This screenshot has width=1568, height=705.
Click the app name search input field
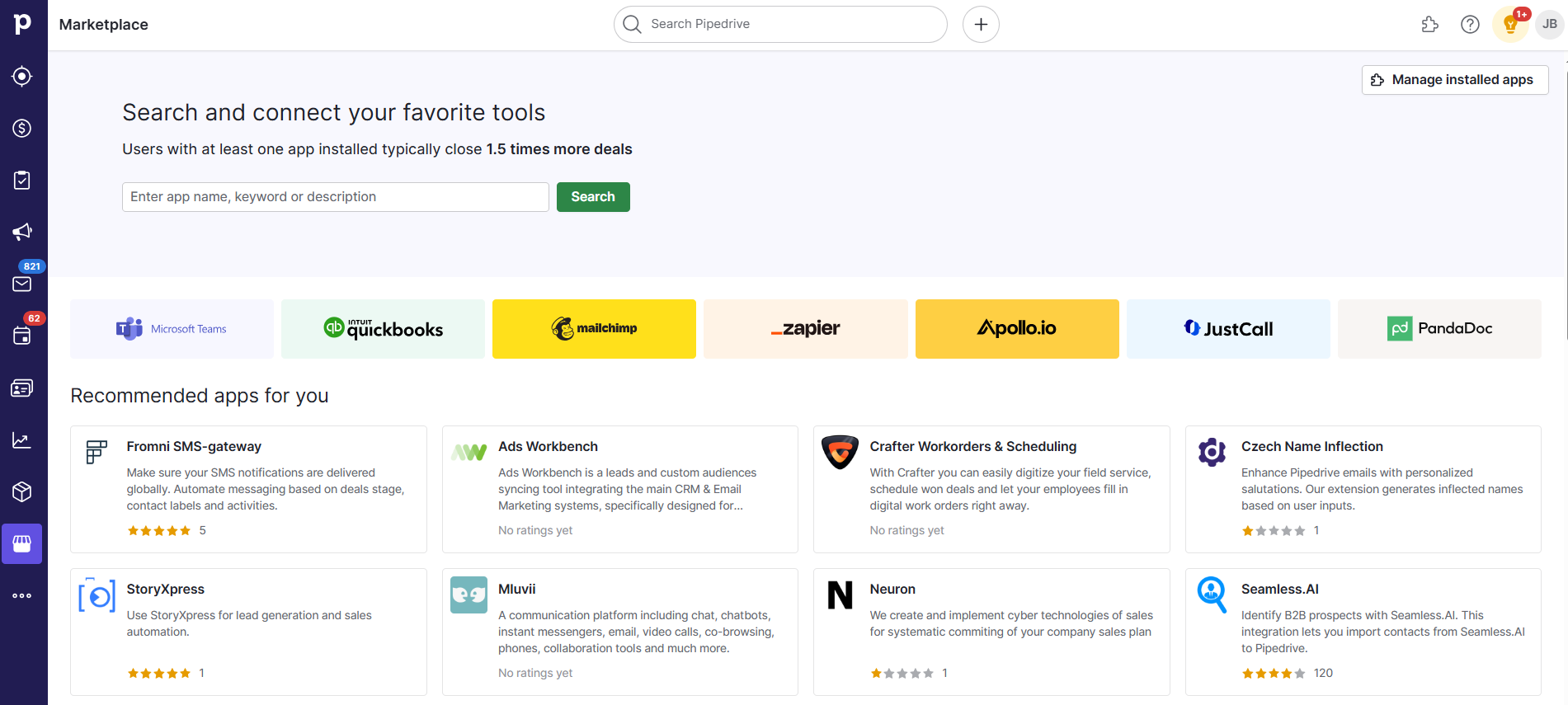click(x=335, y=197)
